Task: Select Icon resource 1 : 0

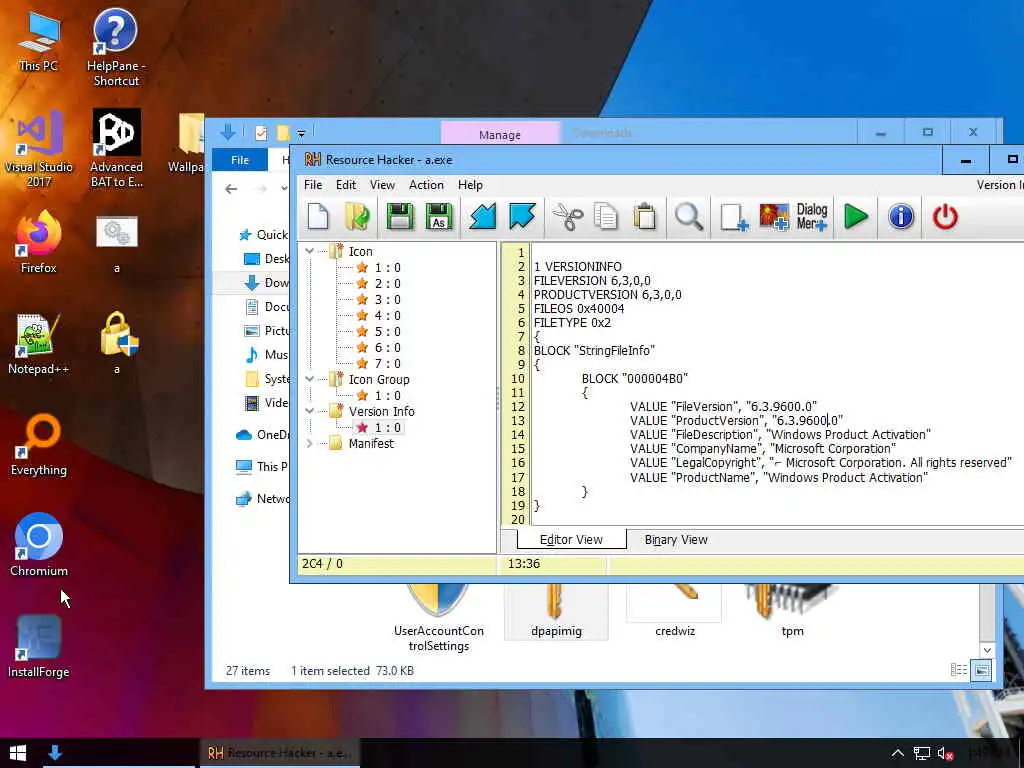Action: [387, 268]
